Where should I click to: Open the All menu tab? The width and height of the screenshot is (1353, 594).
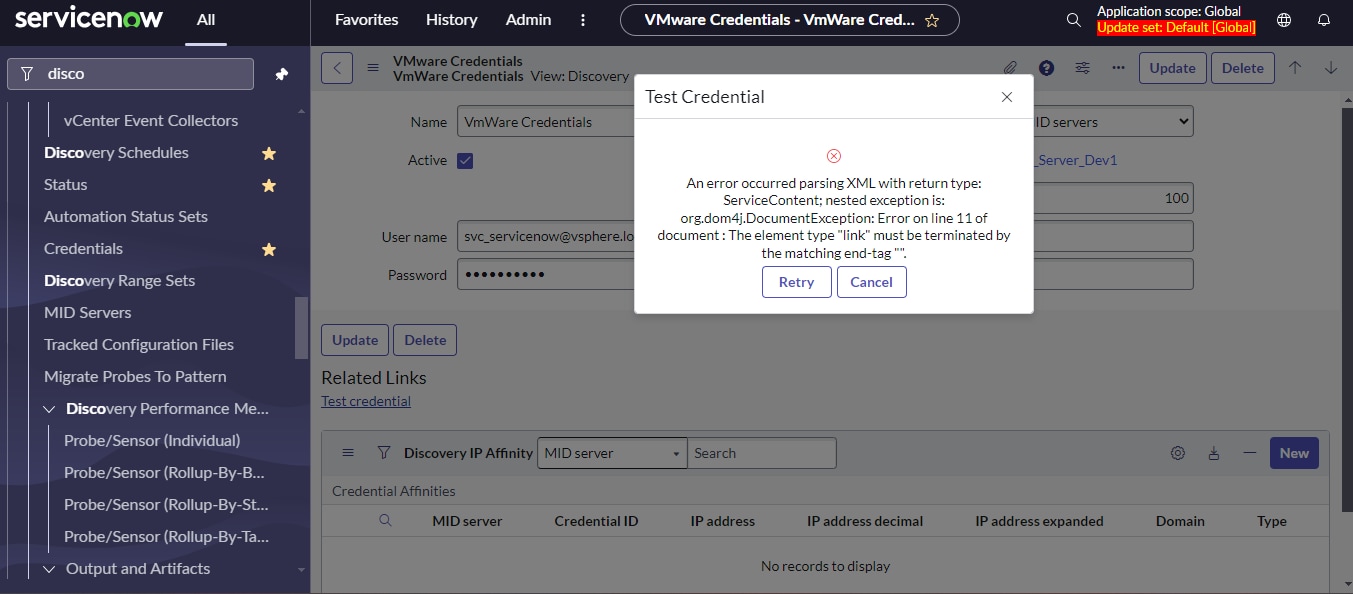coord(206,20)
